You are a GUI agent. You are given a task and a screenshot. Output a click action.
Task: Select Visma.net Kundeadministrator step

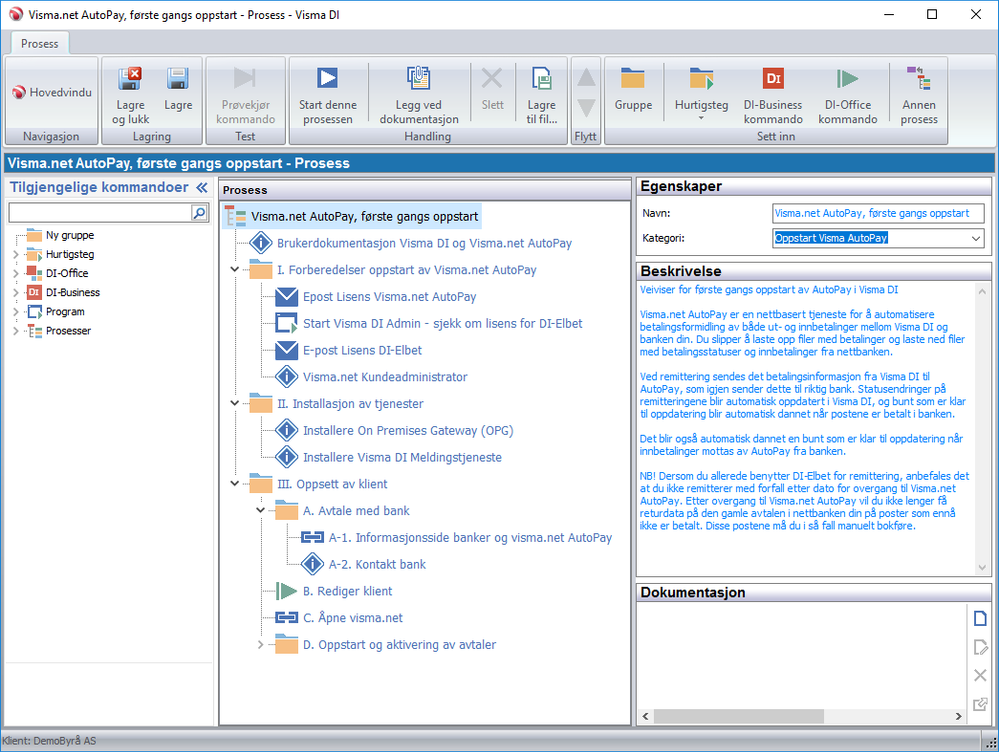pyautogui.click(x=385, y=377)
